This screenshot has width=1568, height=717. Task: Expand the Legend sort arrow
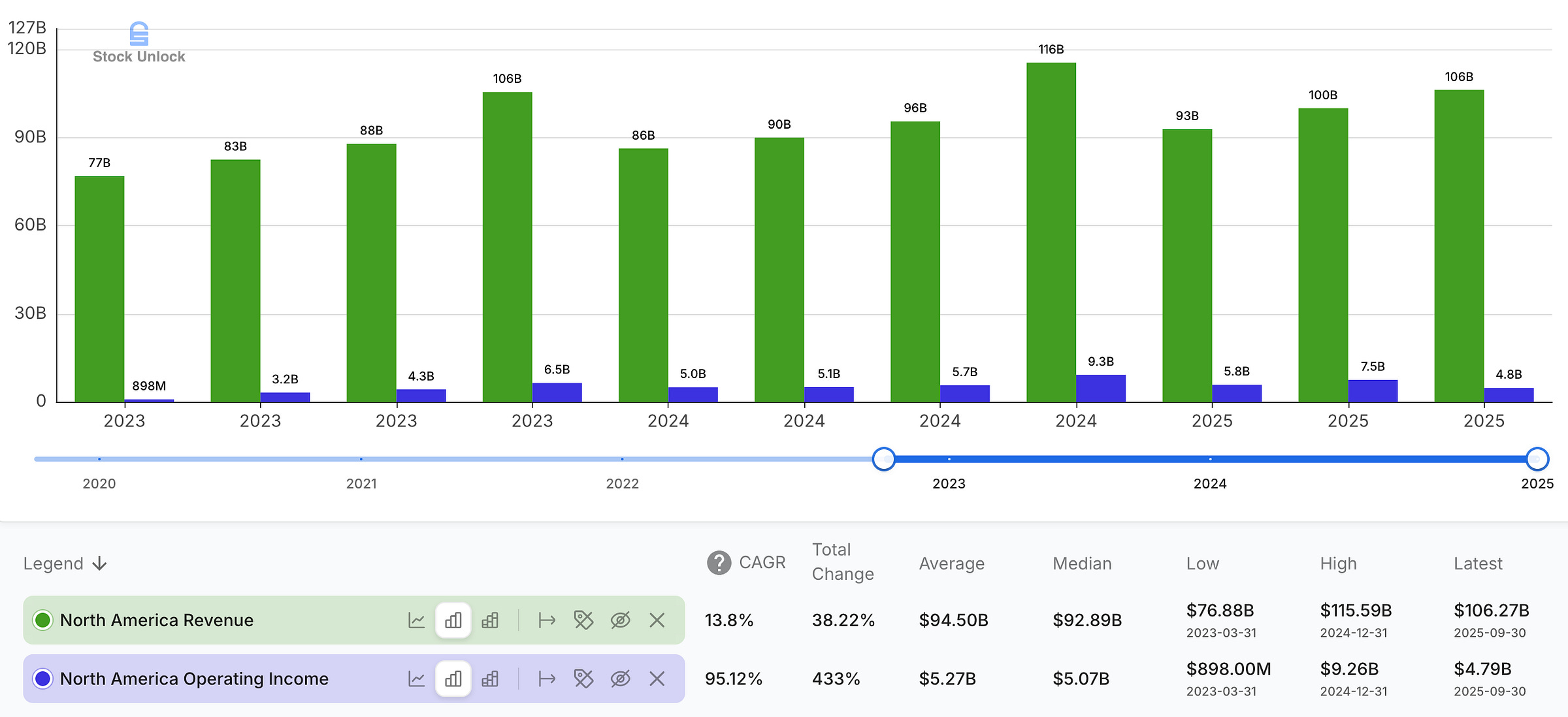click(100, 564)
